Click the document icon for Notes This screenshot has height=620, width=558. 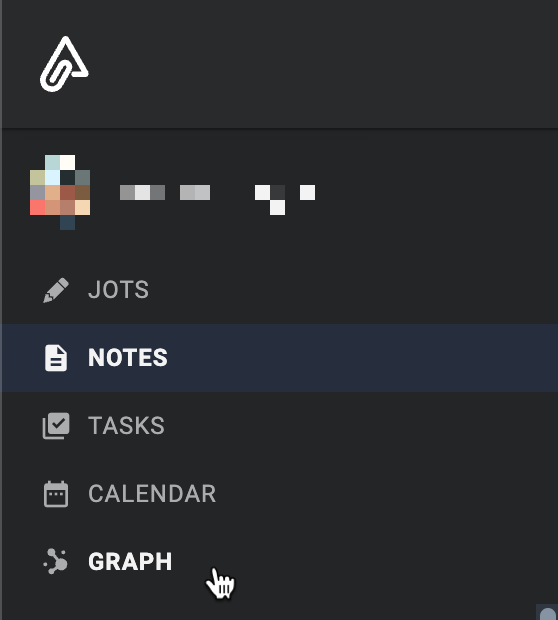(x=56, y=358)
